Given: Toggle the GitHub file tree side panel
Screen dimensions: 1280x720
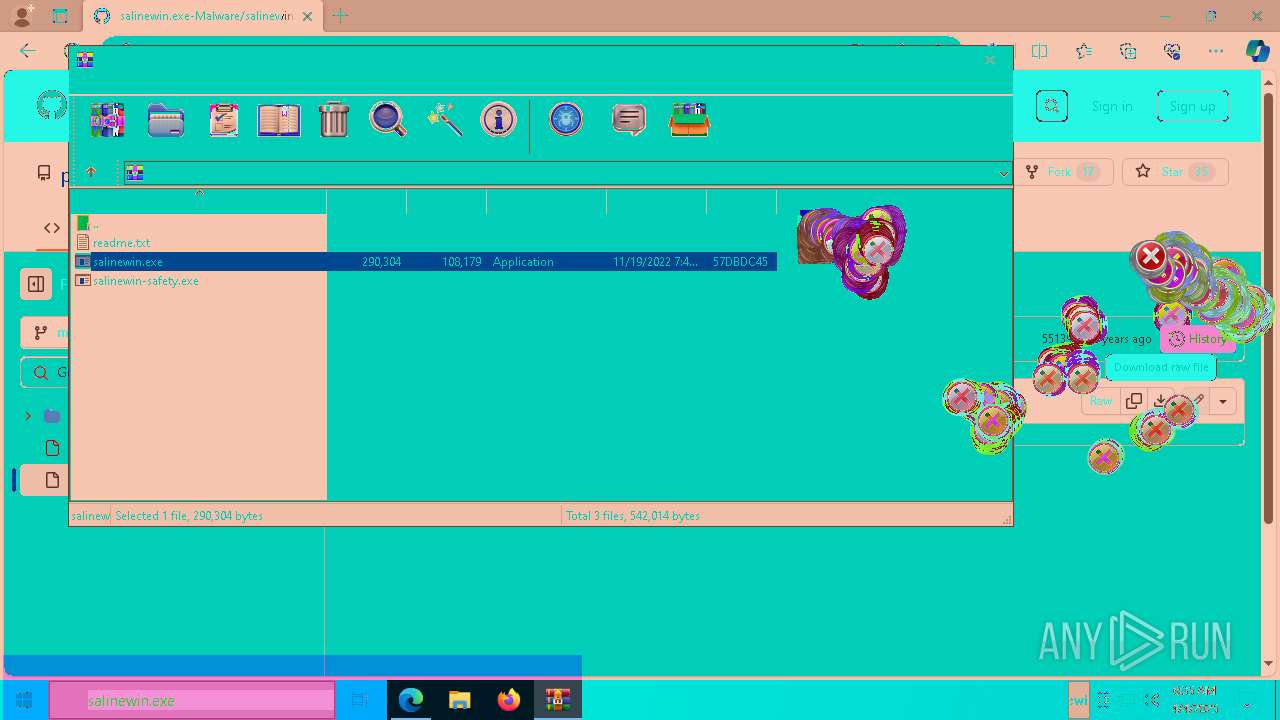Looking at the screenshot, I should click(x=36, y=284).
